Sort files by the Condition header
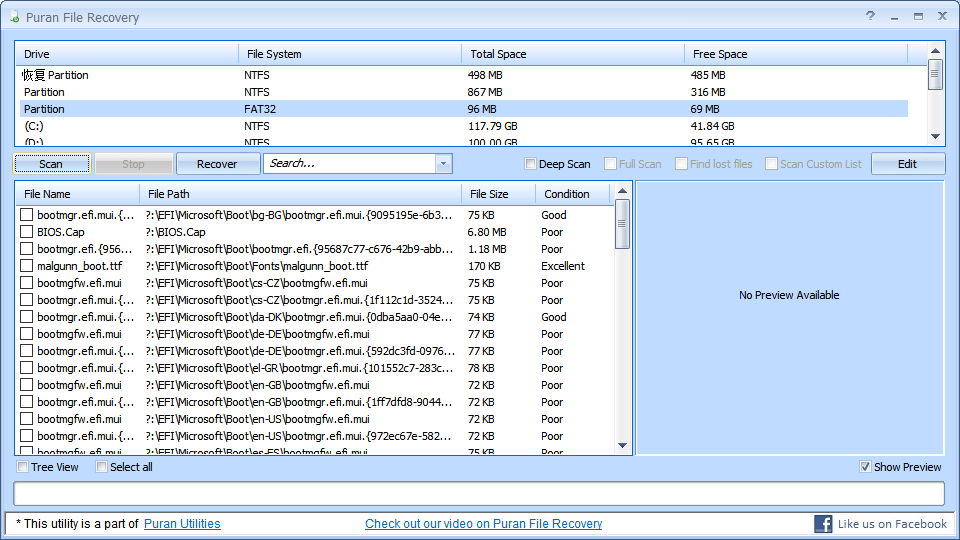Screen dimensions: 960x540 click(573, 194)
